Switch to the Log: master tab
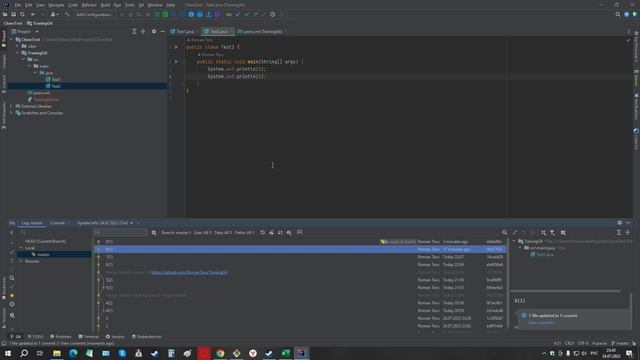The width and height of the screenshot is (640, 360). tap(32, 223)
